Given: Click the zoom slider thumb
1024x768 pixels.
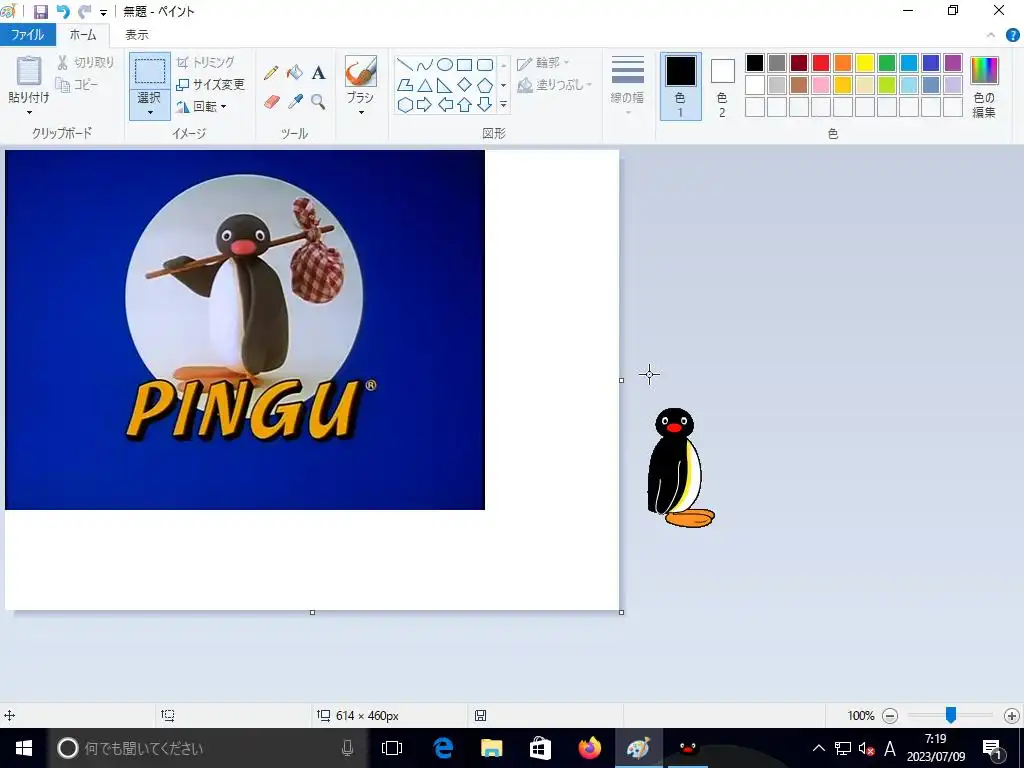Looking at the screenshot, I should (951, 715).
